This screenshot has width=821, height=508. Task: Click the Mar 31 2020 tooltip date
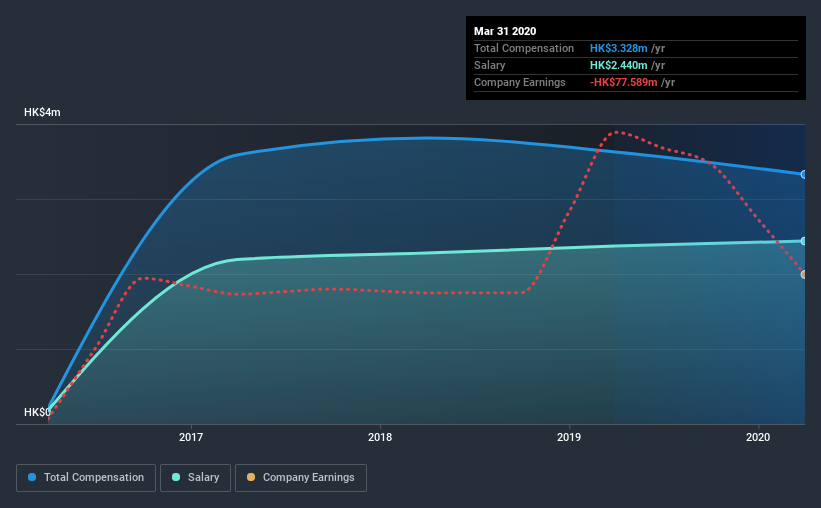point(505,31)
